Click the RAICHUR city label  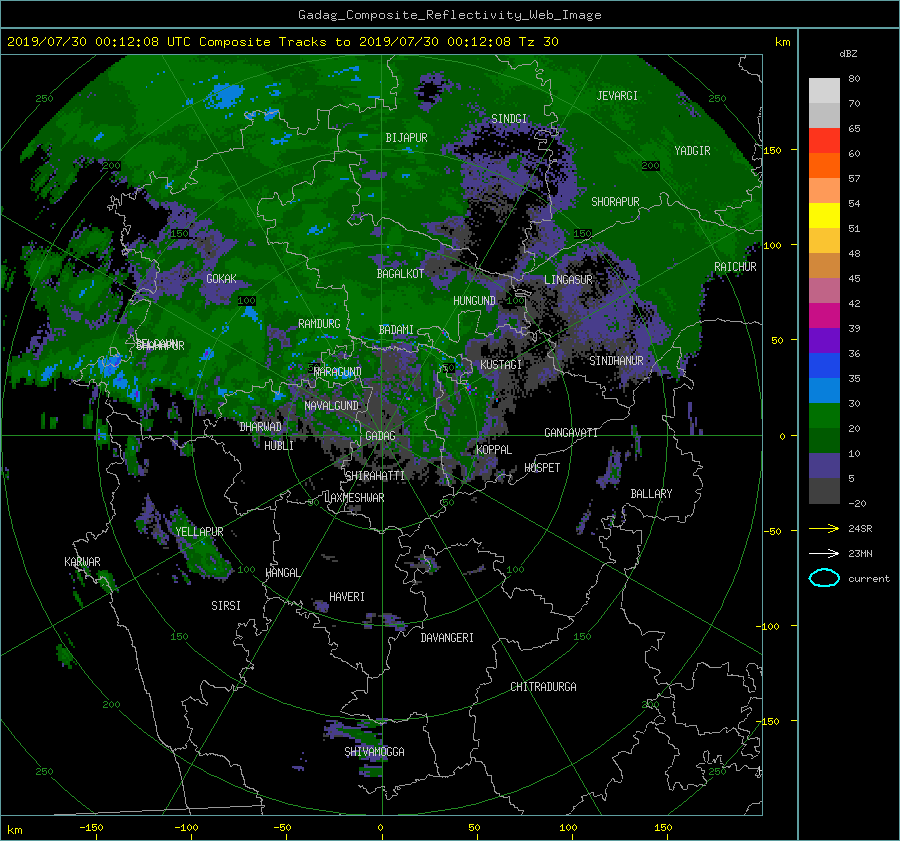pyautogui.click(x=735, y=267)
